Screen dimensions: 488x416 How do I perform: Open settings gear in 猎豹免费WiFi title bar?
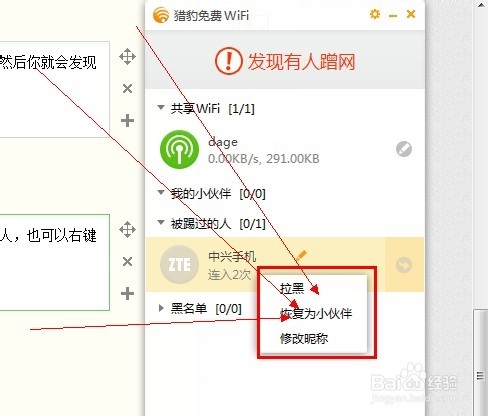[375, 14]
